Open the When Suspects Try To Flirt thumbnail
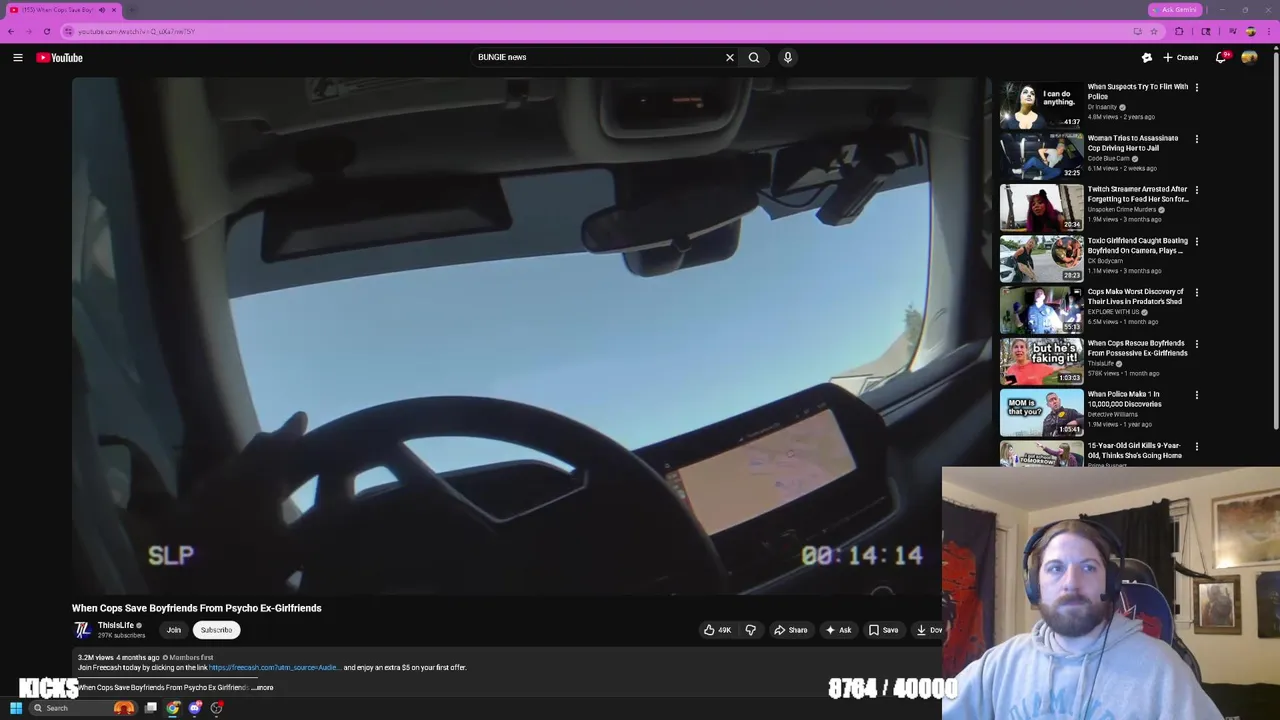Viewport: 1280px width, 720px height. (x=1041, y=105)
